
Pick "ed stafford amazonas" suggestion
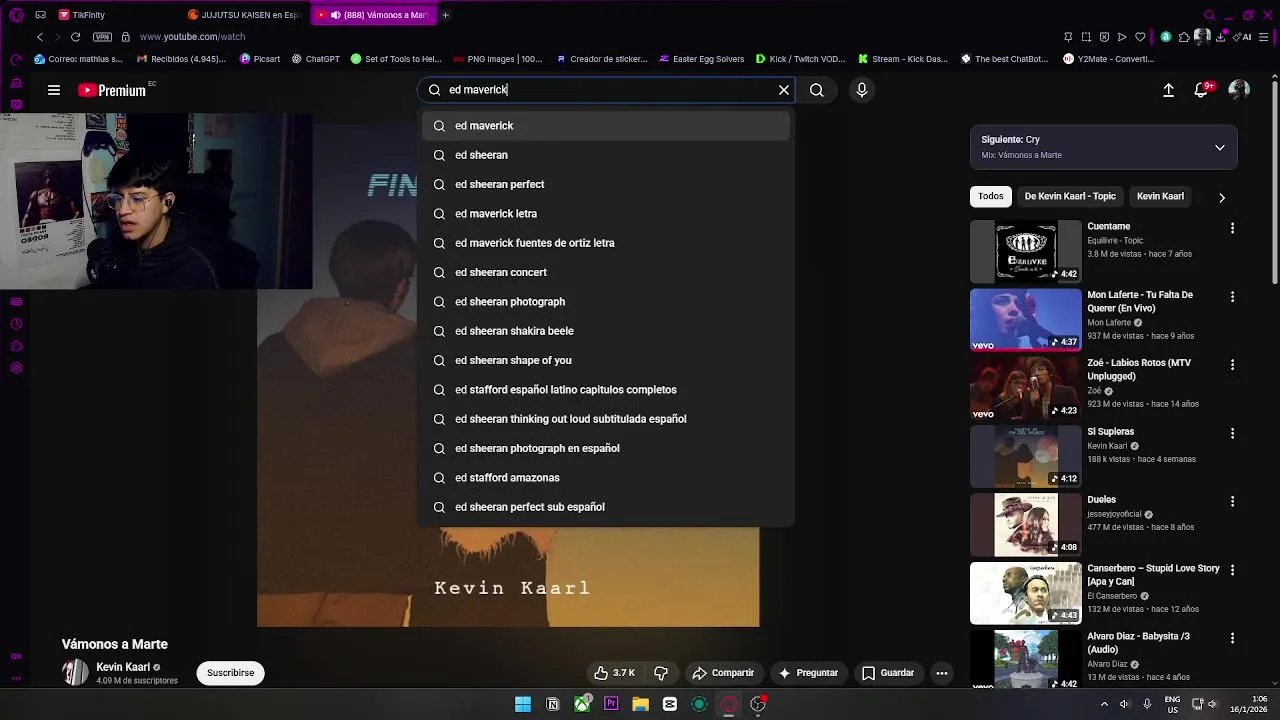(x=606, y=478)
